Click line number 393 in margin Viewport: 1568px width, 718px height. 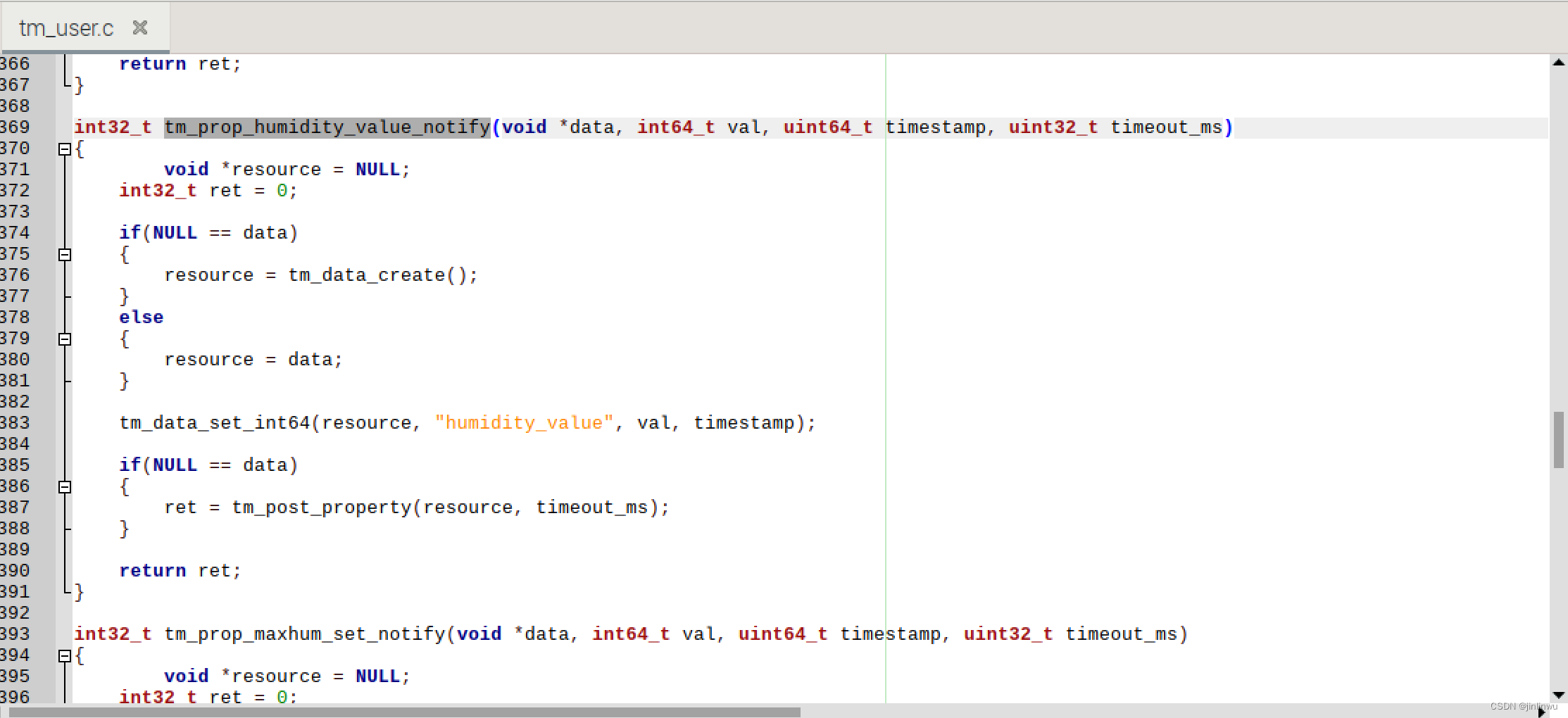(x=15, y=634)
